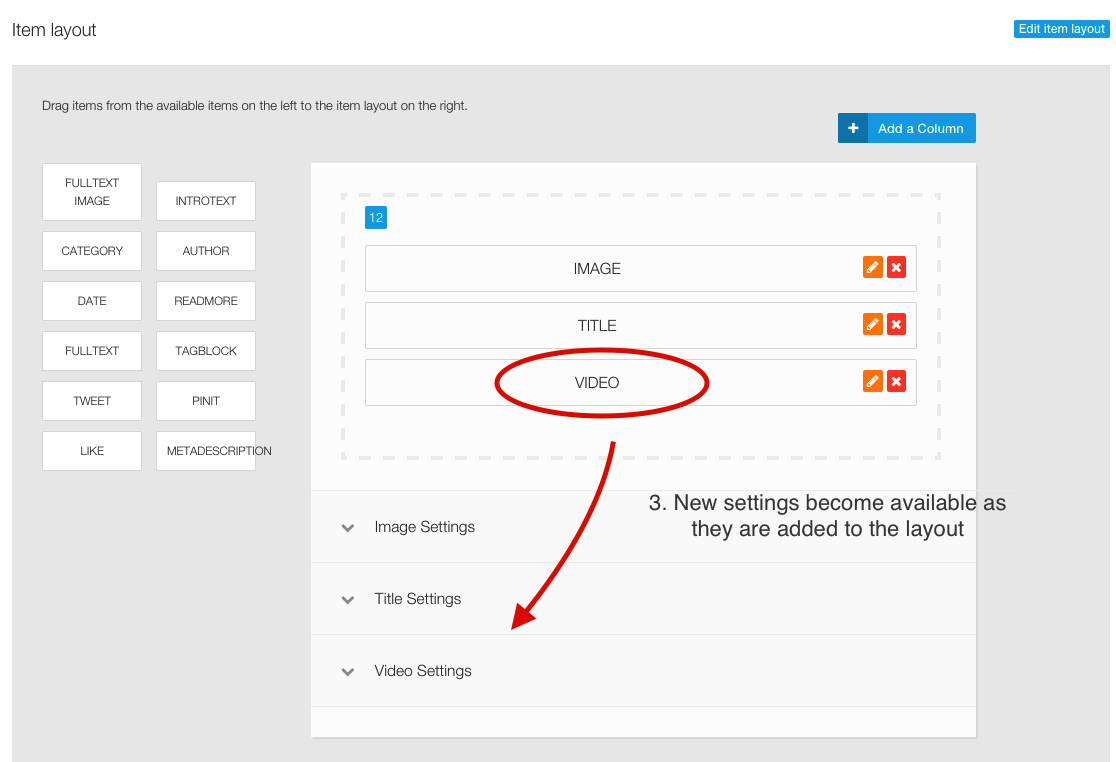Click the VIDEO layout block label
Screen dimensions: 1116x762
(597, 383)
